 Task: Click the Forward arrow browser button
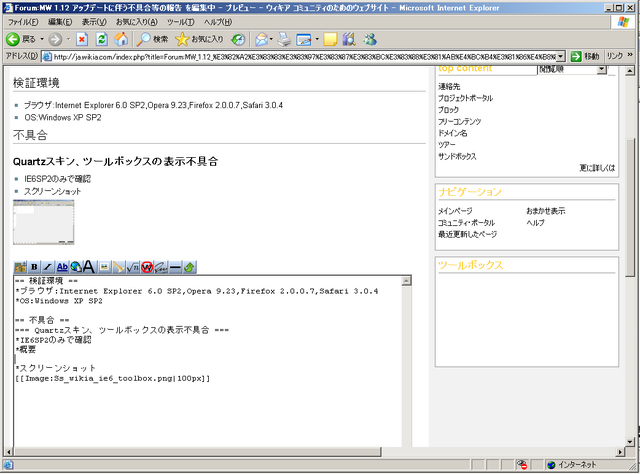tap(55, 39)
